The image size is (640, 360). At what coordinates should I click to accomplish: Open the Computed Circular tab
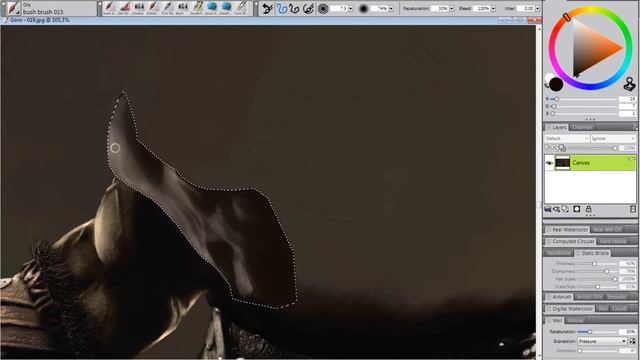[570, 242]
